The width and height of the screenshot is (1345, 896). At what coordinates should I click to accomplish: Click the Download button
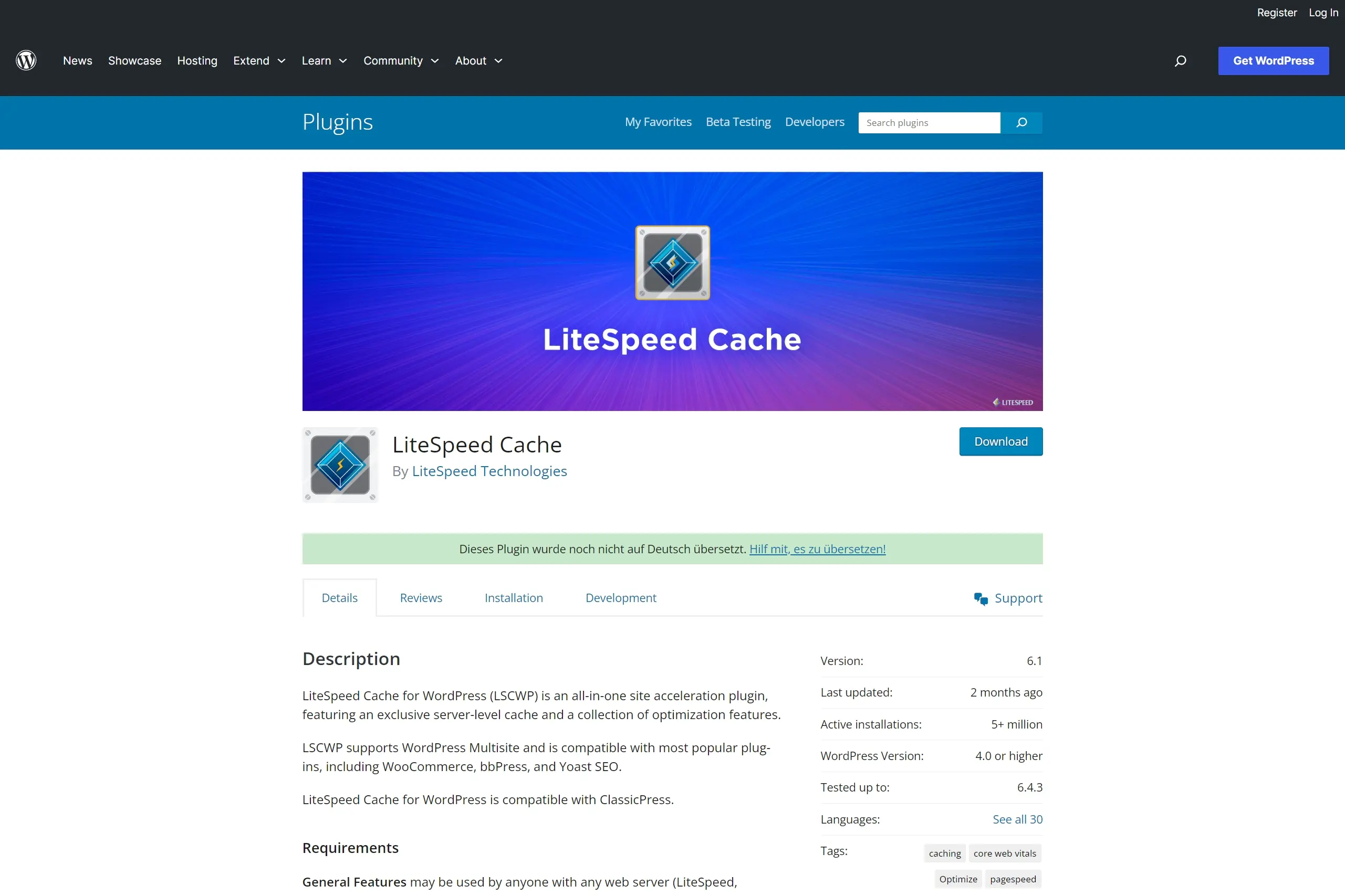tap(1001, 441)
